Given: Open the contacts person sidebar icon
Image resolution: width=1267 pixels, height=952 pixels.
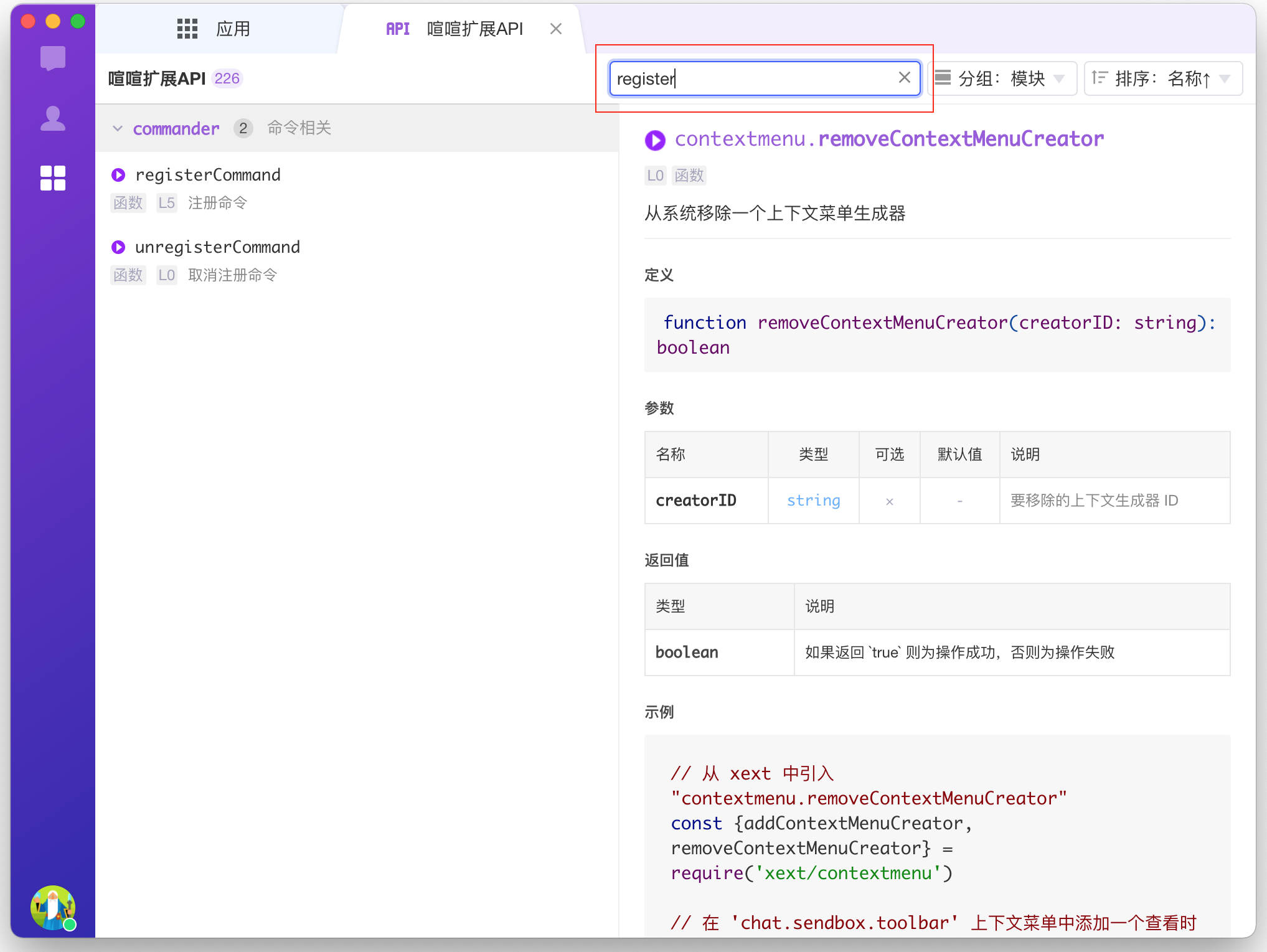Looking at the screenshot, I should tap(53, 118).
